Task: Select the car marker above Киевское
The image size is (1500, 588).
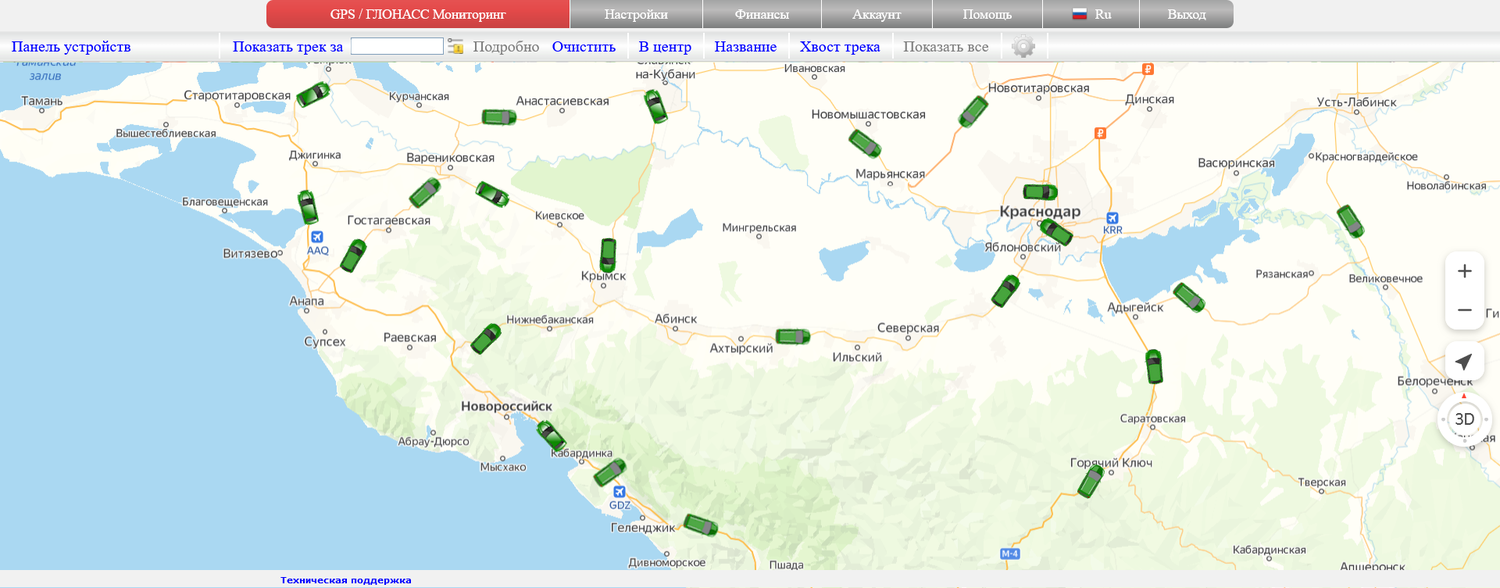Action: 492,193
